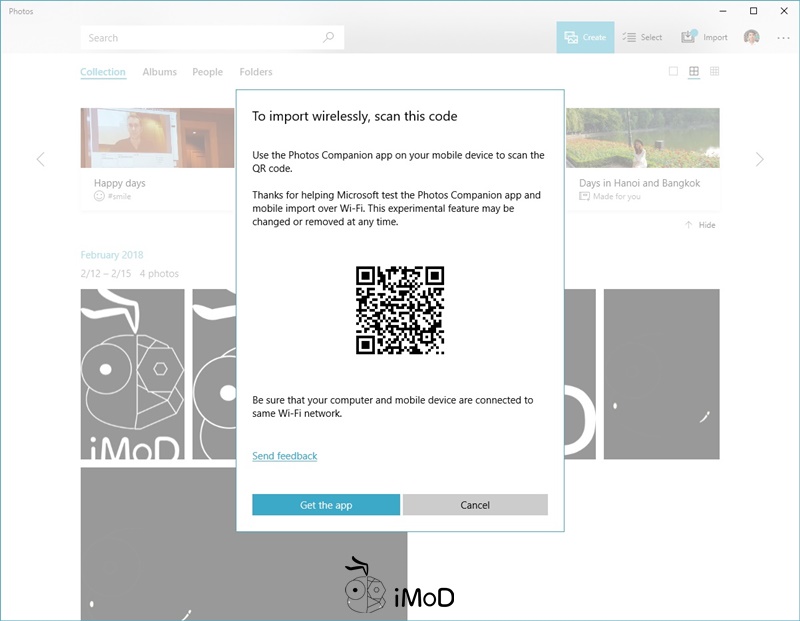Click the search magnifier icon
The width and height of the screenshot is (800, 621).
[328, 38]
